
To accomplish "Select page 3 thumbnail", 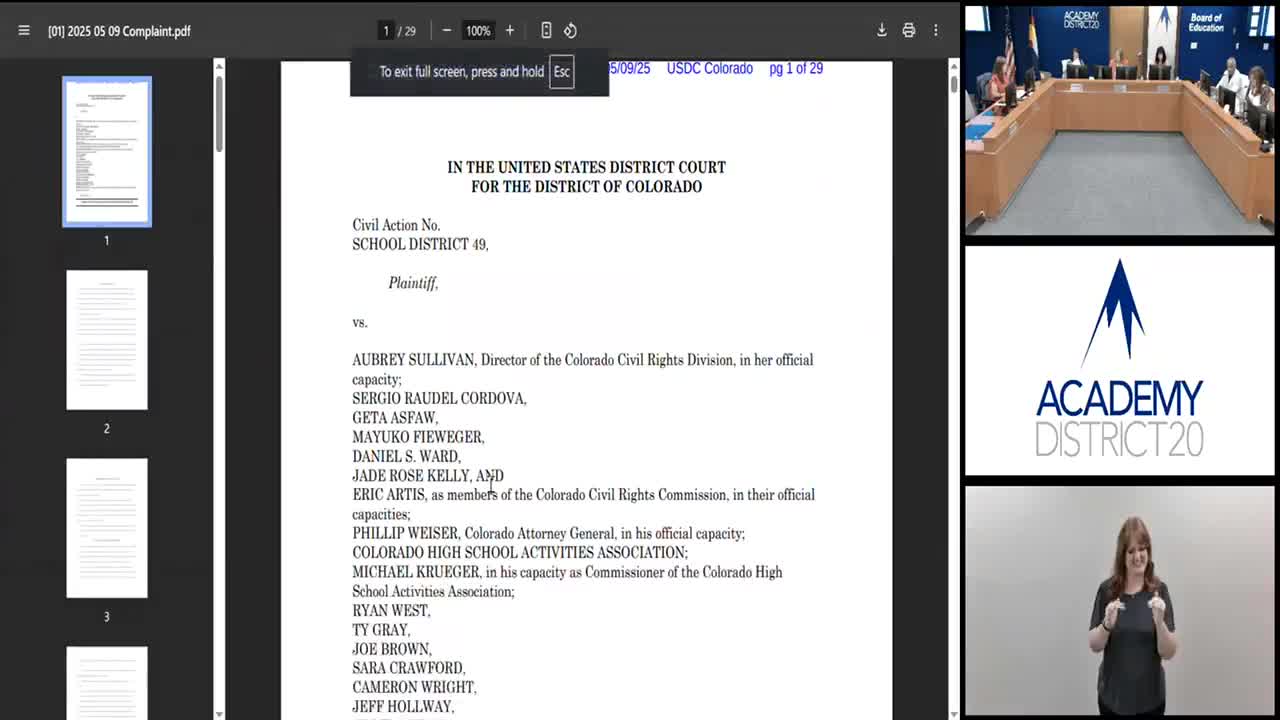I will pos(107,528).
